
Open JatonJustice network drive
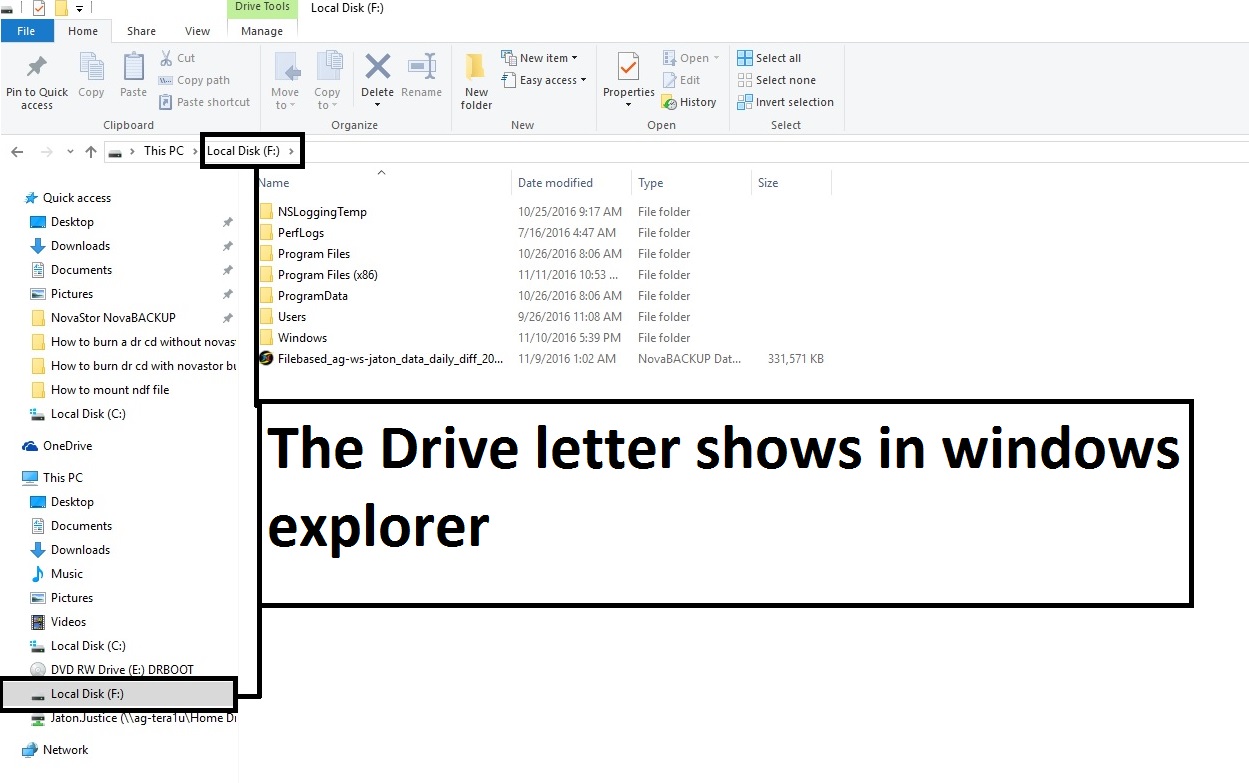[x=143, y=718]
